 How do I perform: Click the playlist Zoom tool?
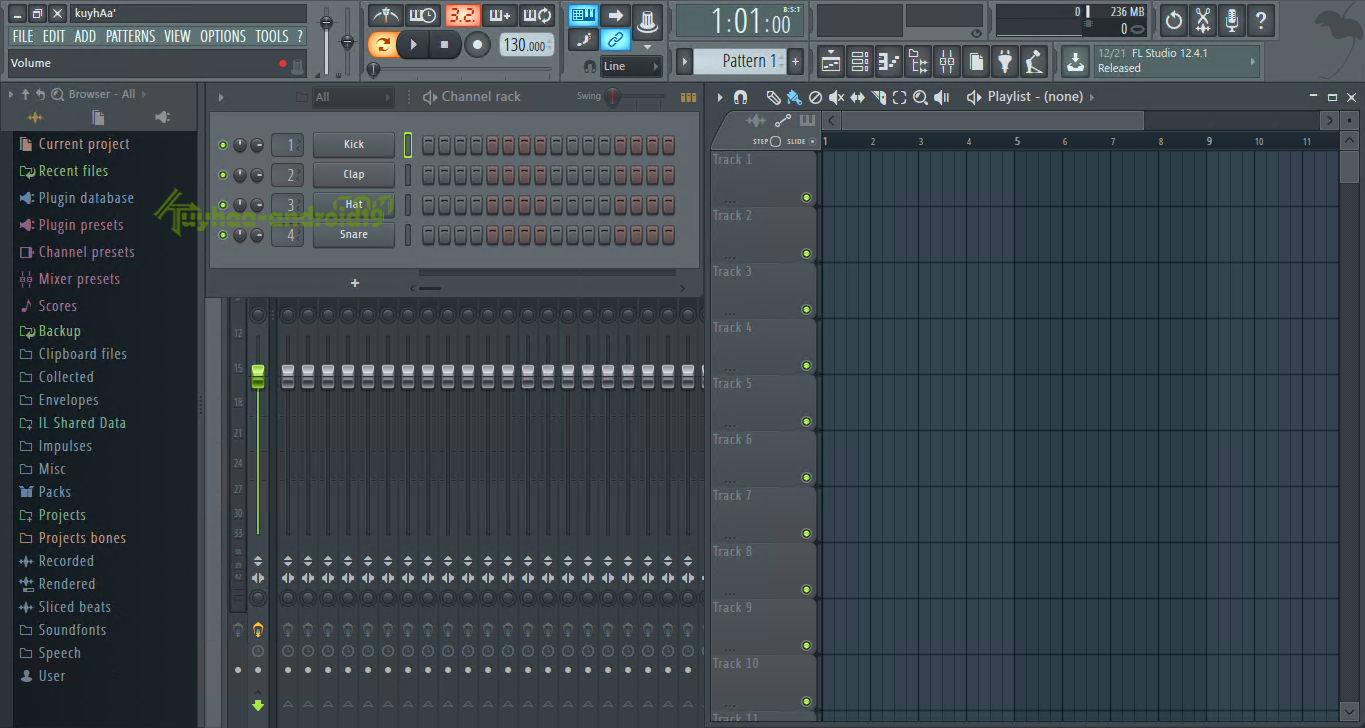pos(920,97)
